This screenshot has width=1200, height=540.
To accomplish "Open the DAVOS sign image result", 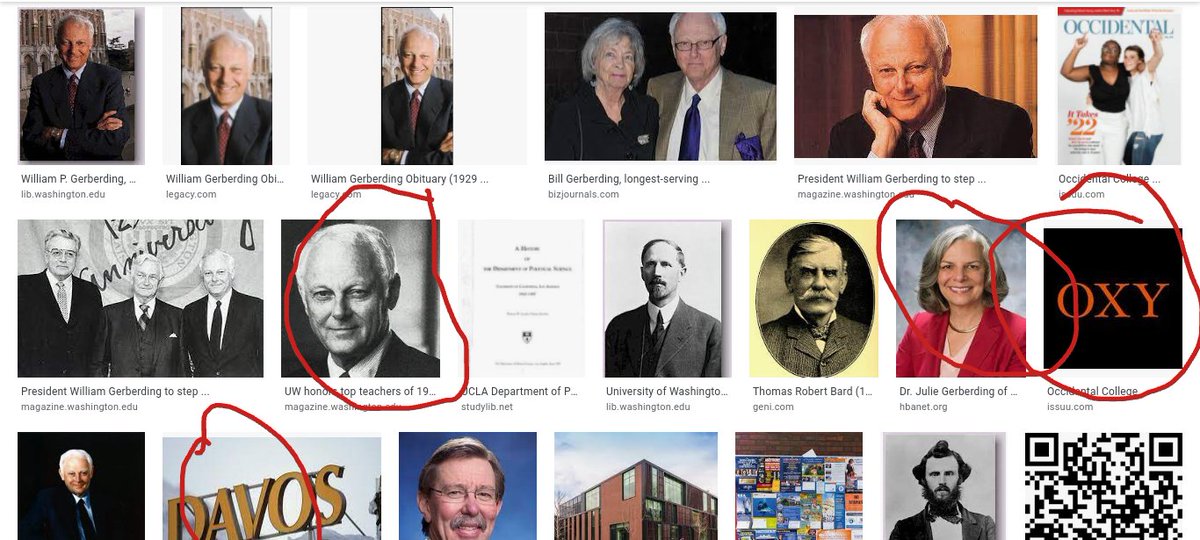I will click(x=272, y=488).
